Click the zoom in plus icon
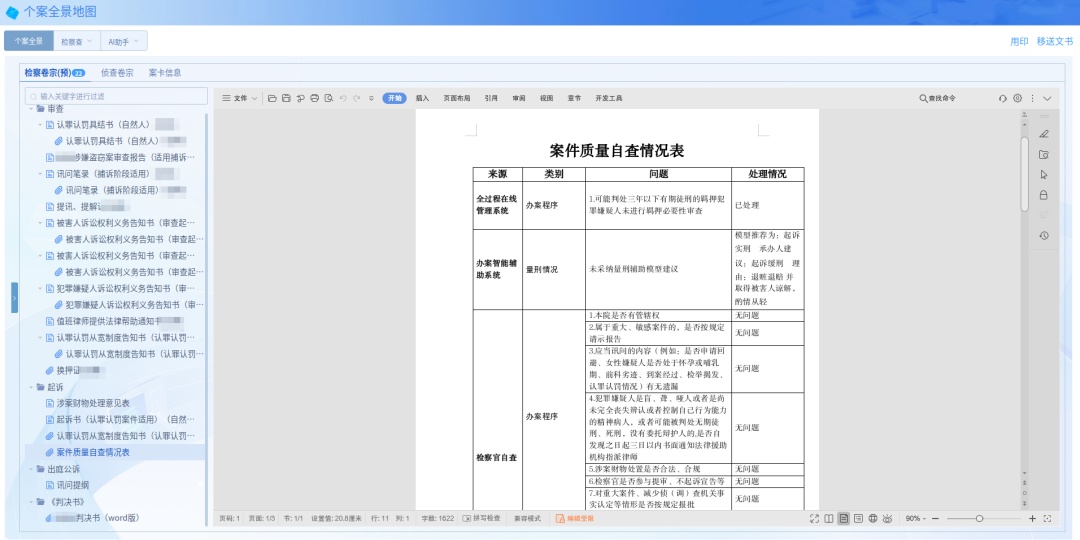This screenshot has width=1080, height=540. pos(1032,519)
